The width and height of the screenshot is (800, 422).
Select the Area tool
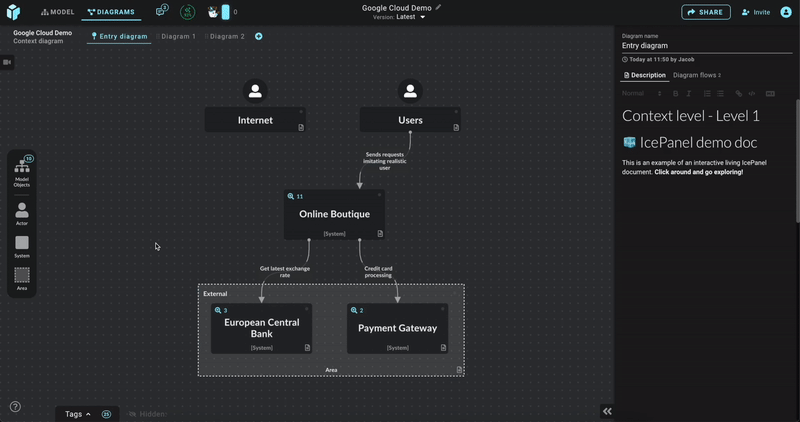21,279
